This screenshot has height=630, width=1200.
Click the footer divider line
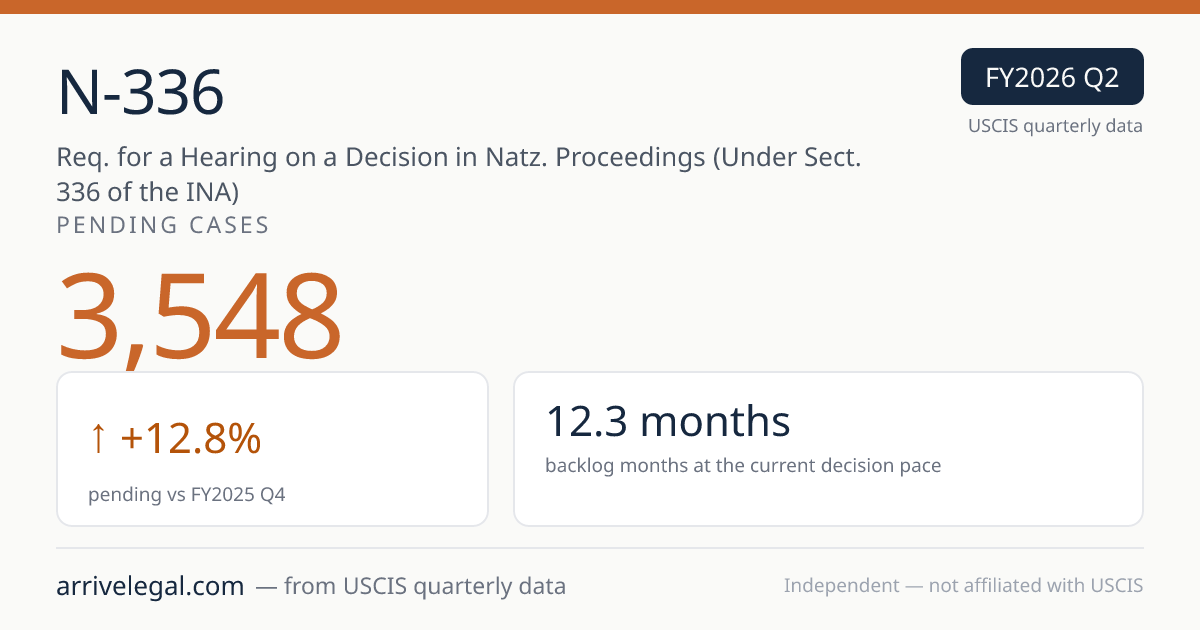tap(600, 548)
